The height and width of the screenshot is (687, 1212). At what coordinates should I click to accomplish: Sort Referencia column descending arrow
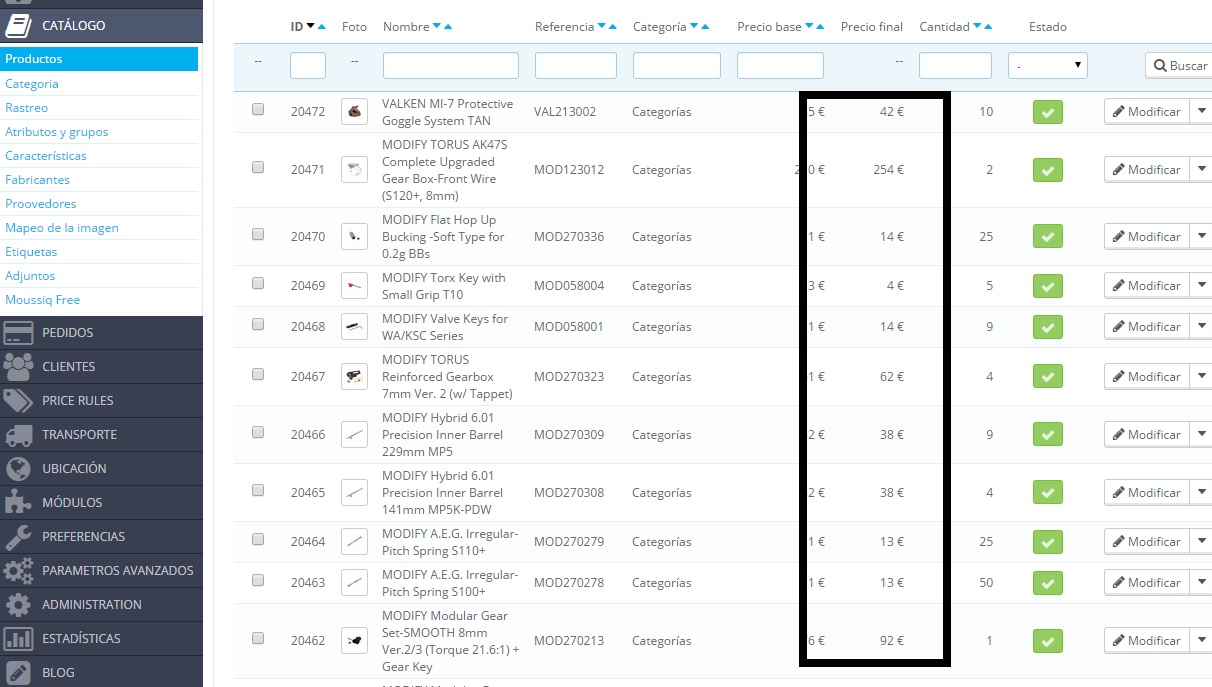602,27
